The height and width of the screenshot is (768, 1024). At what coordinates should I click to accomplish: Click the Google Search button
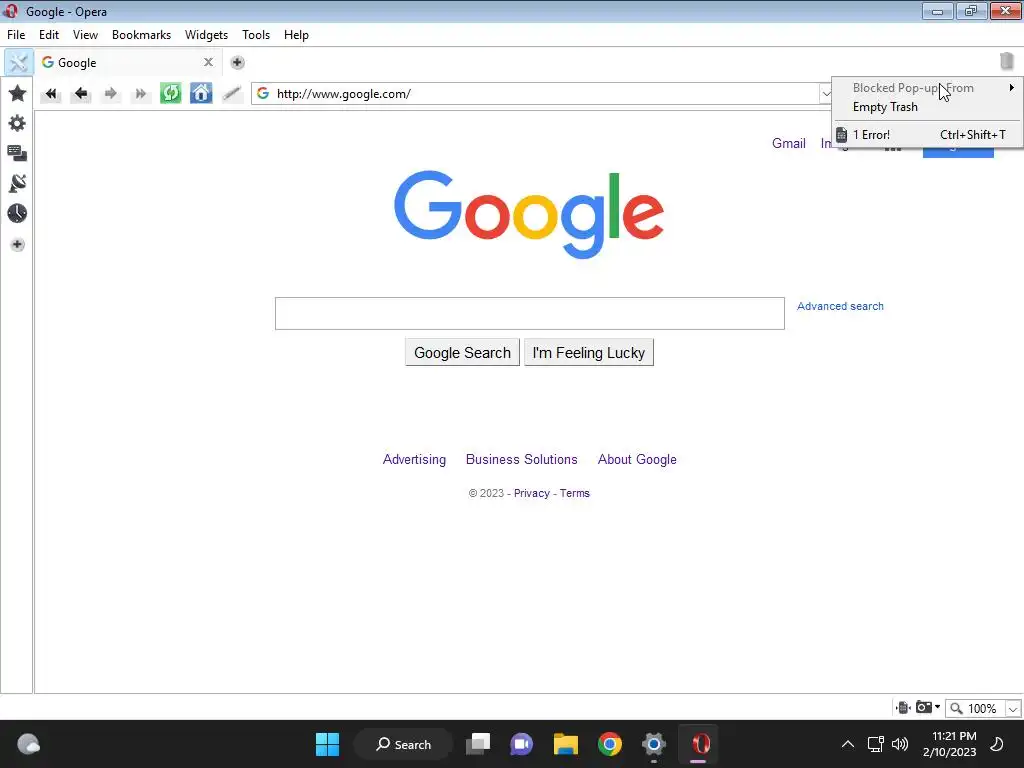[462, 353]
